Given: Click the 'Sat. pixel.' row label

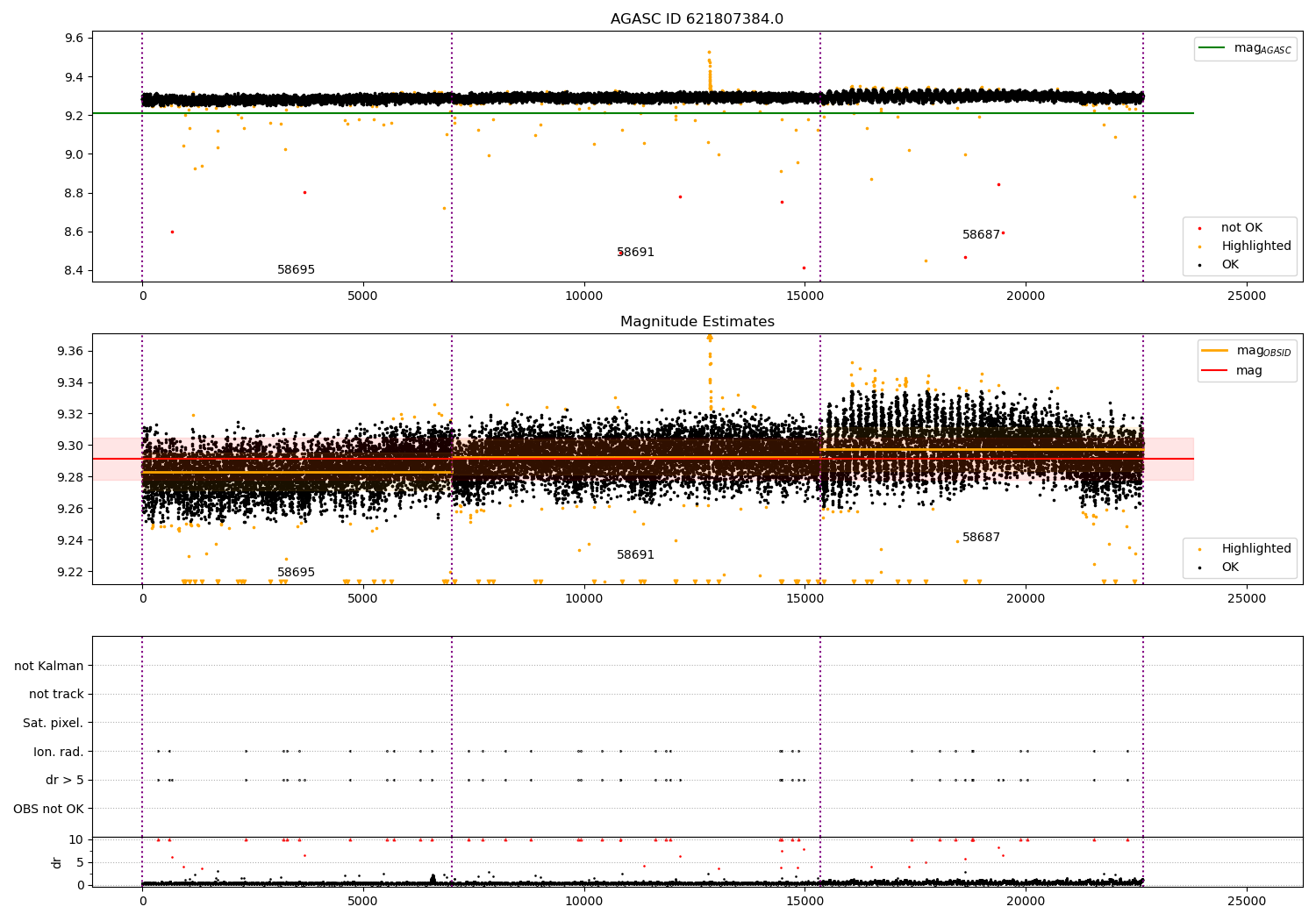Looking at the screenshot, I should tap(54, 724).
